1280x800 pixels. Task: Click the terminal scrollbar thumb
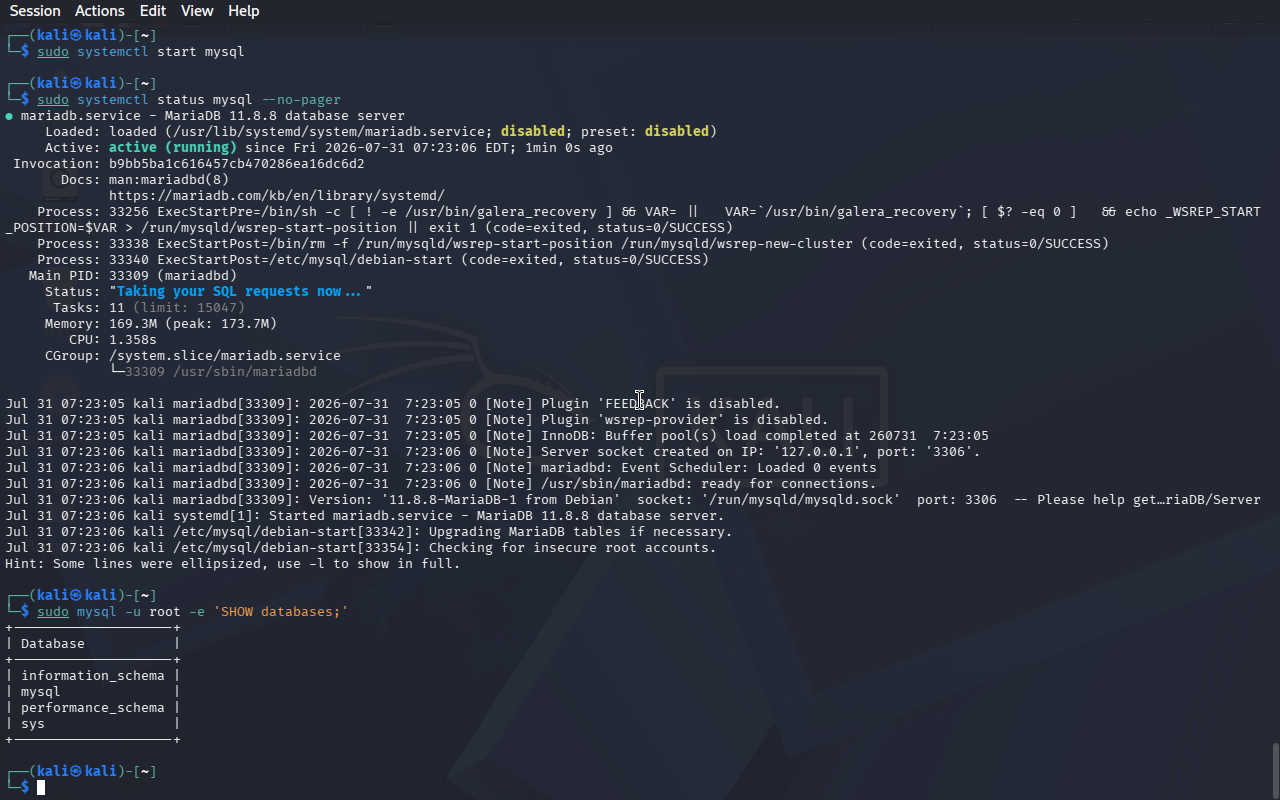click(x=1275, y=769)
